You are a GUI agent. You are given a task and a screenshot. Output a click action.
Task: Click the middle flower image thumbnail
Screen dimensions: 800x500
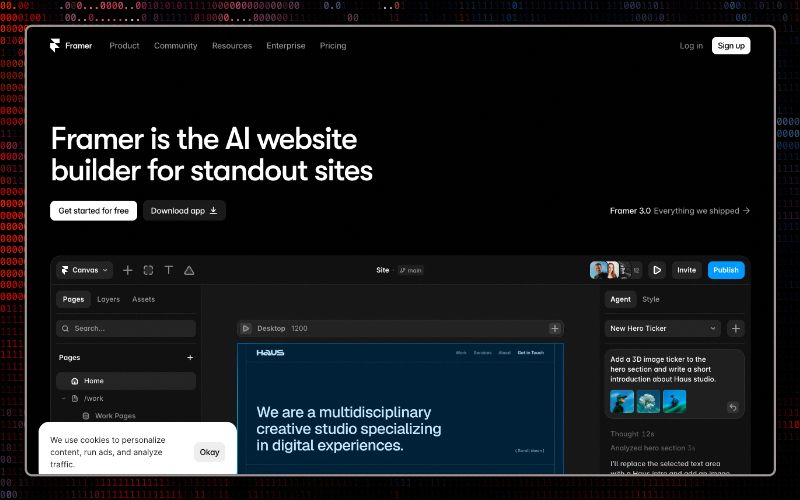(x=648, y=402)
